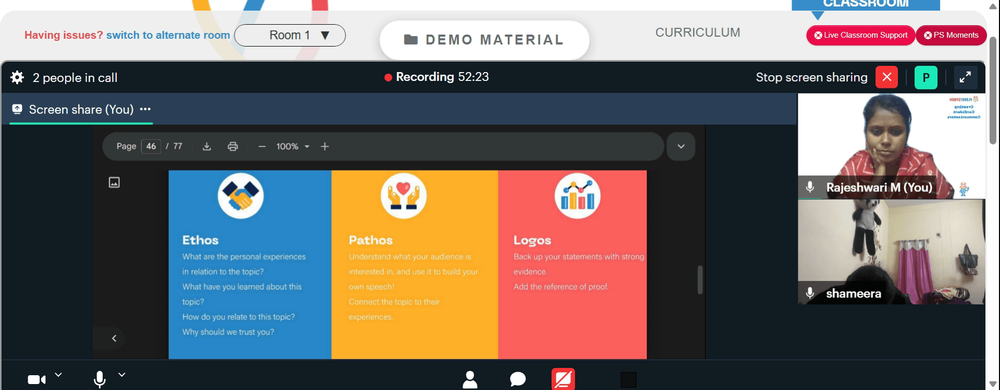Screen dimensions: 1000x390
Task: Switch to the CURRICULUM tab
Action: click(698, 32)
